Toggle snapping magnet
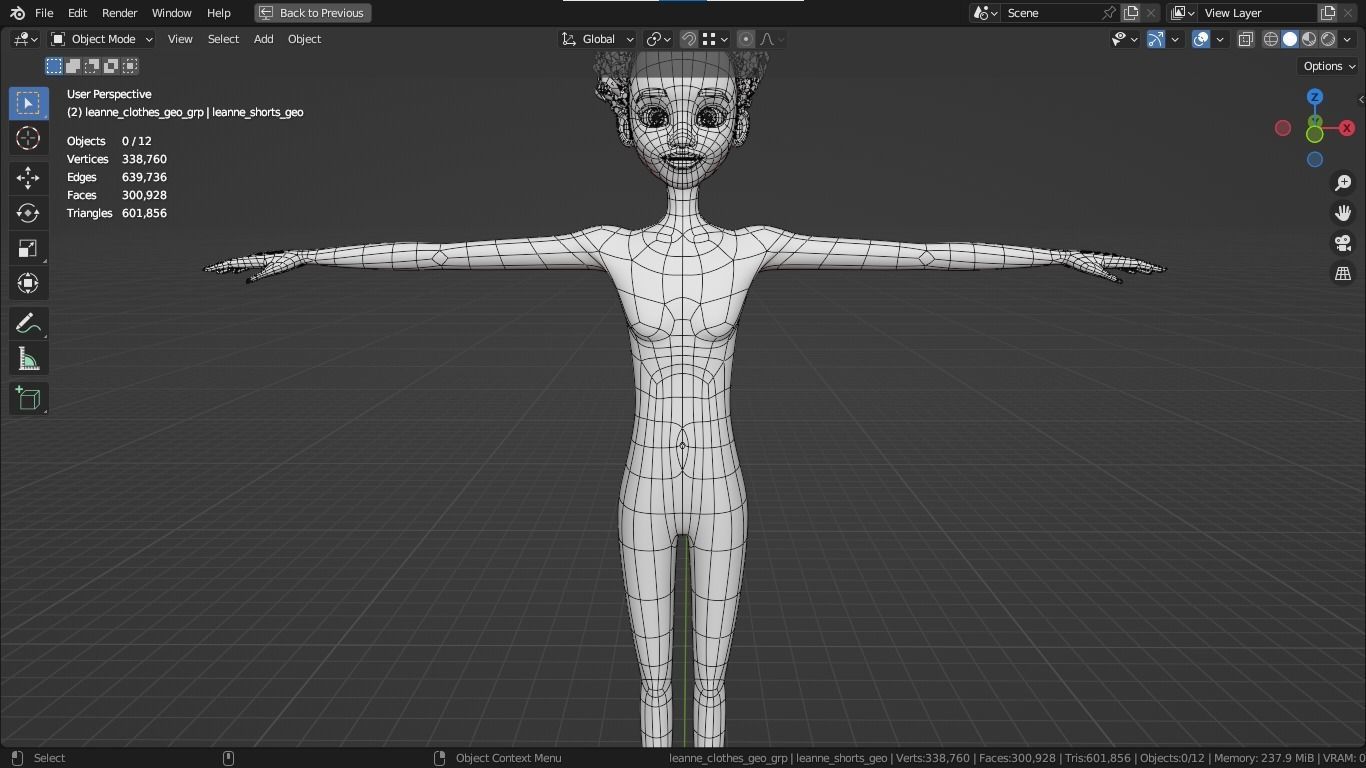Viewport: 1366px width, 768px height. 689,39
